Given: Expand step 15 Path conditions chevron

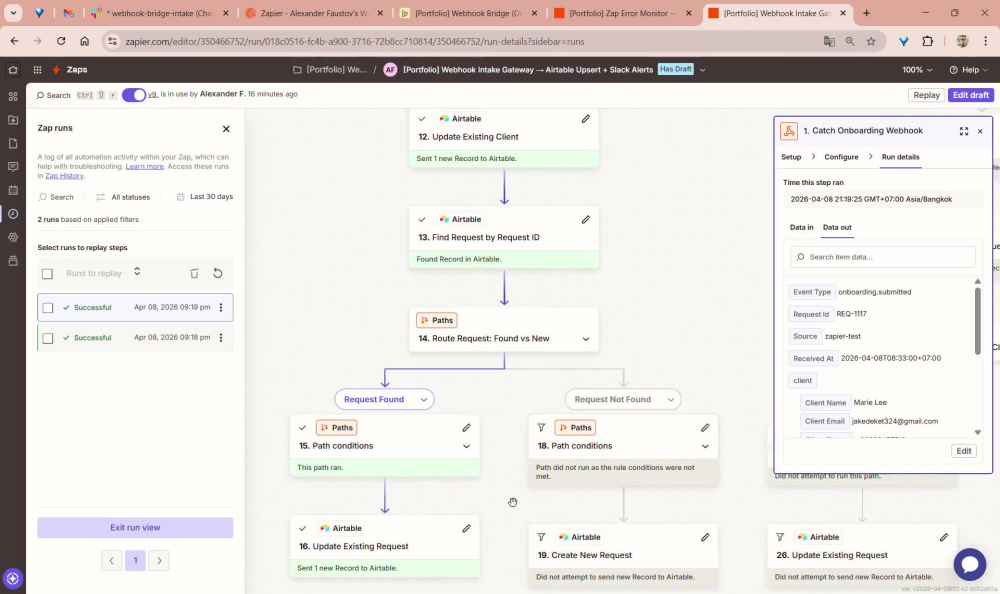Looking at the screenshot, I should coord(466,447).
